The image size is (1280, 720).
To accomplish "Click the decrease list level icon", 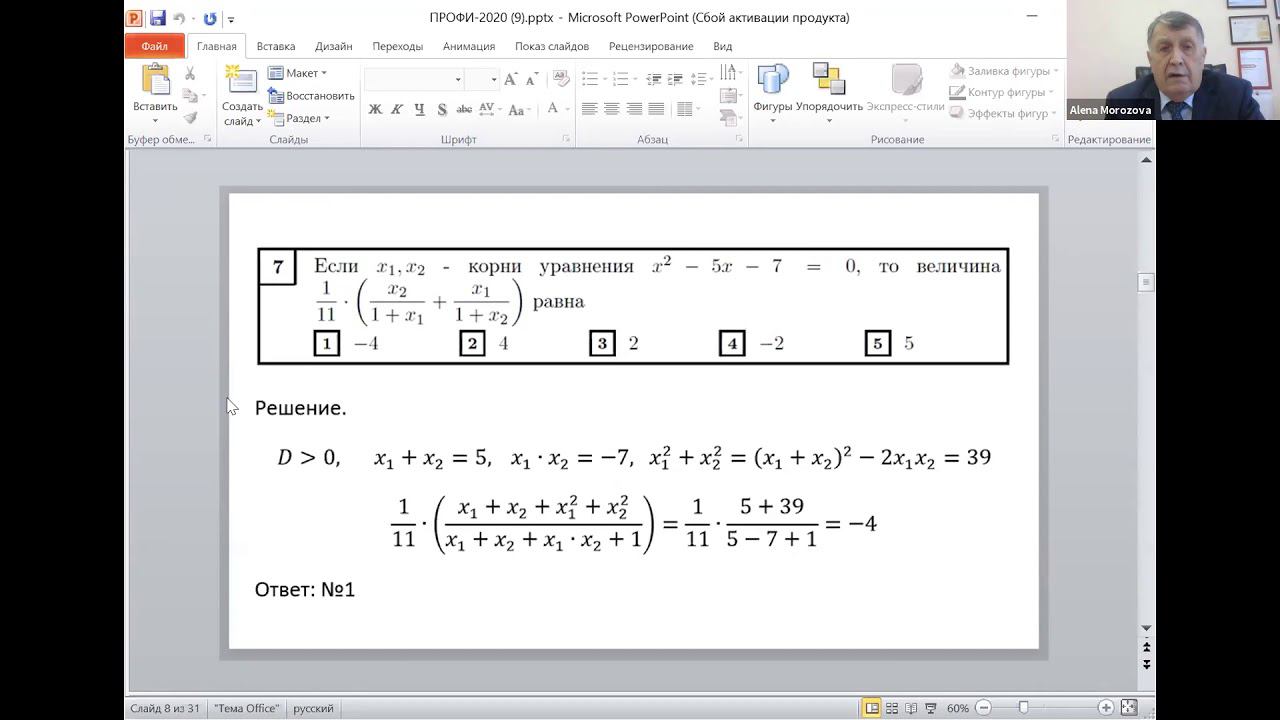I will 654,79.
